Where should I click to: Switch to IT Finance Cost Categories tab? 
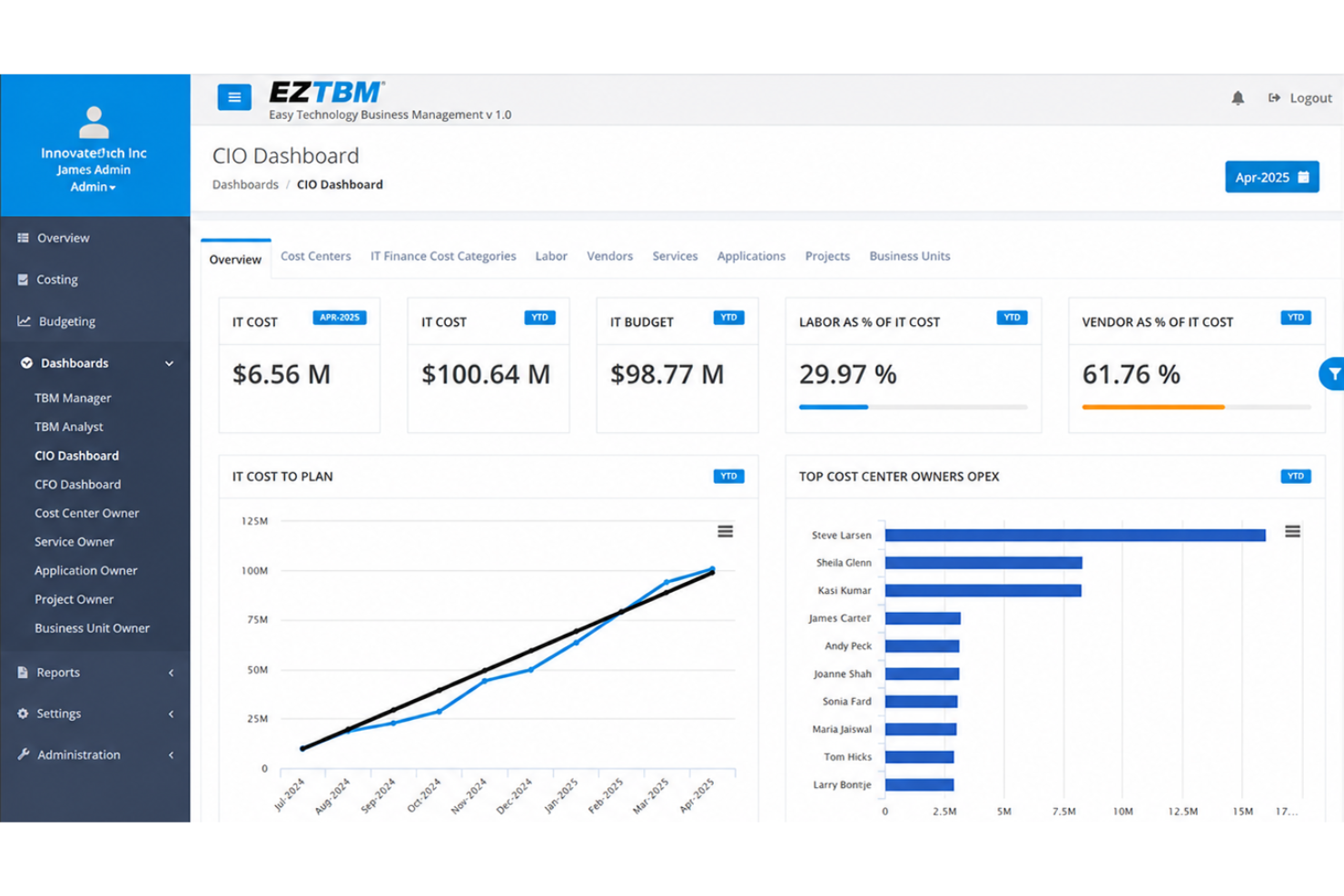coord(443,256)
